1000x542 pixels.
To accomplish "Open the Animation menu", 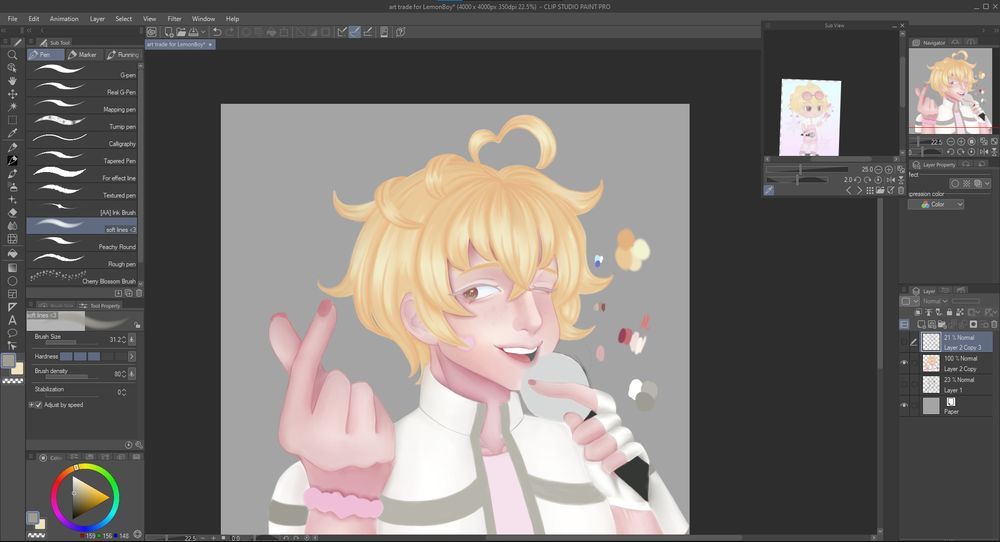I will (x=64, y=18).
